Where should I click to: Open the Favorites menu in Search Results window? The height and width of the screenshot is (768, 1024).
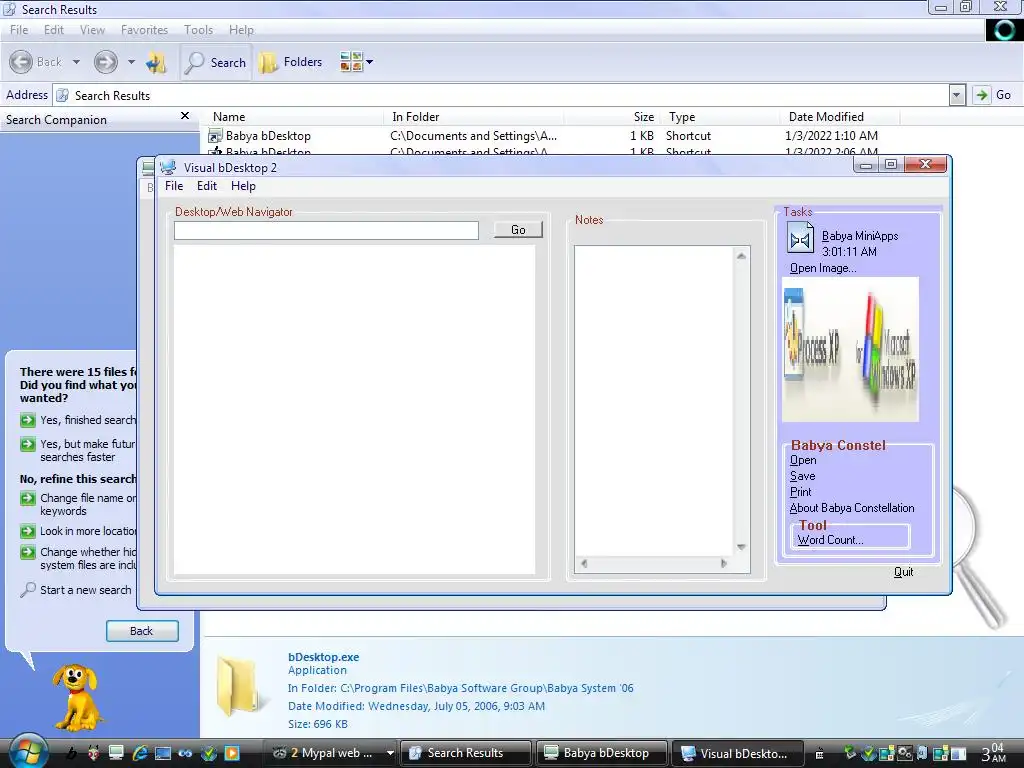click(144, 30)
